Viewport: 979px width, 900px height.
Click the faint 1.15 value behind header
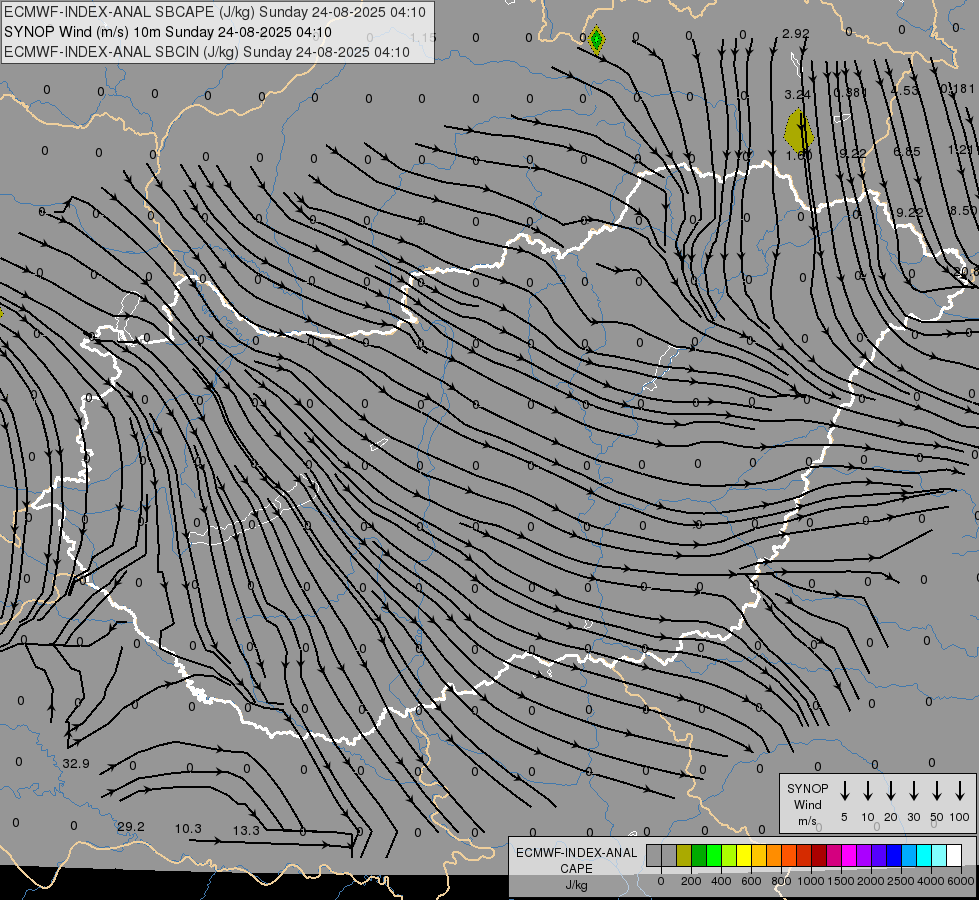pyautogui.click(x=423, y=37)
